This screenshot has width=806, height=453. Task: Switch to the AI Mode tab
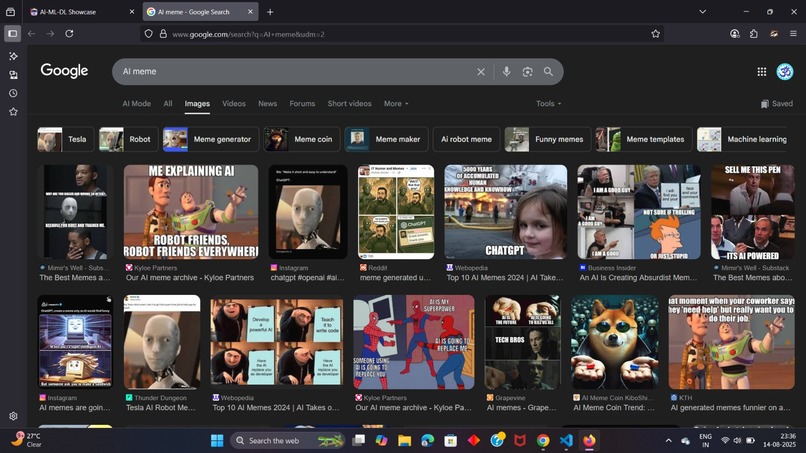point(137,103)
